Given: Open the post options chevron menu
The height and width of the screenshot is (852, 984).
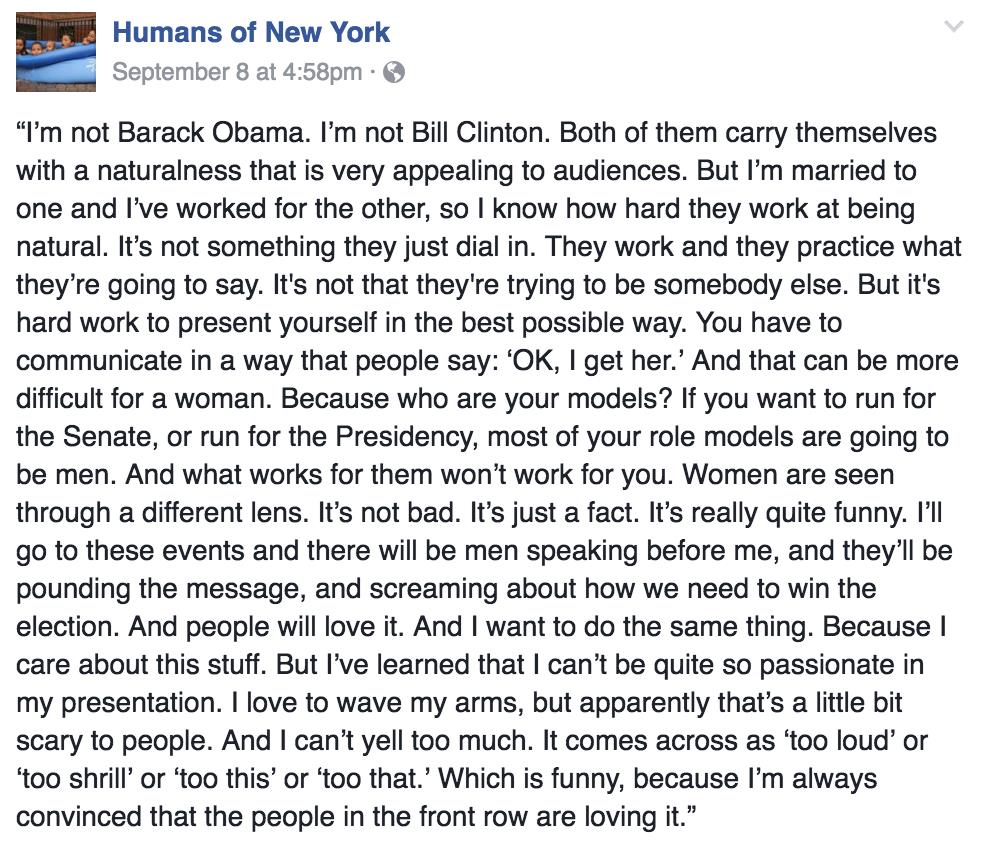Looking at the screenshot, I should (x=954, y=27).
